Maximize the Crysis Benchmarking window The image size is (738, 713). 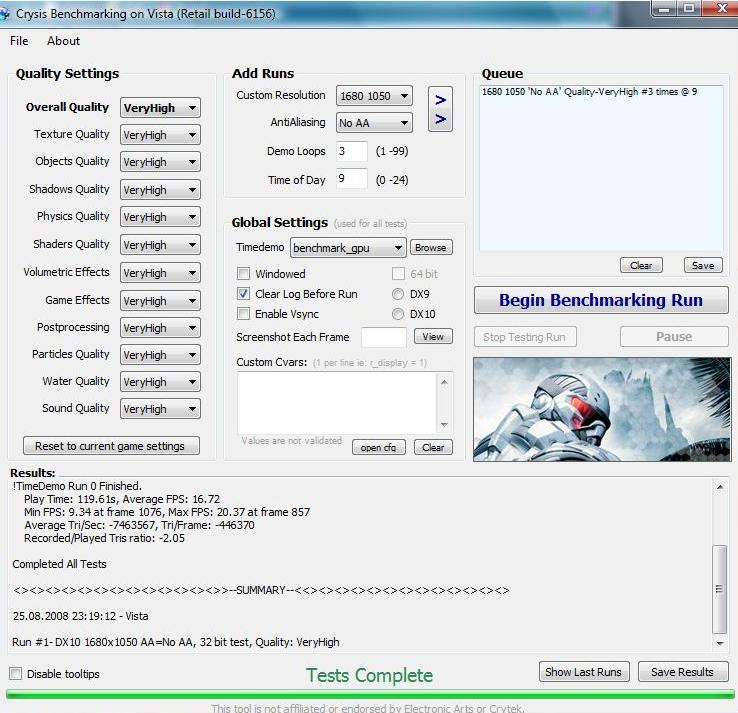689,9
